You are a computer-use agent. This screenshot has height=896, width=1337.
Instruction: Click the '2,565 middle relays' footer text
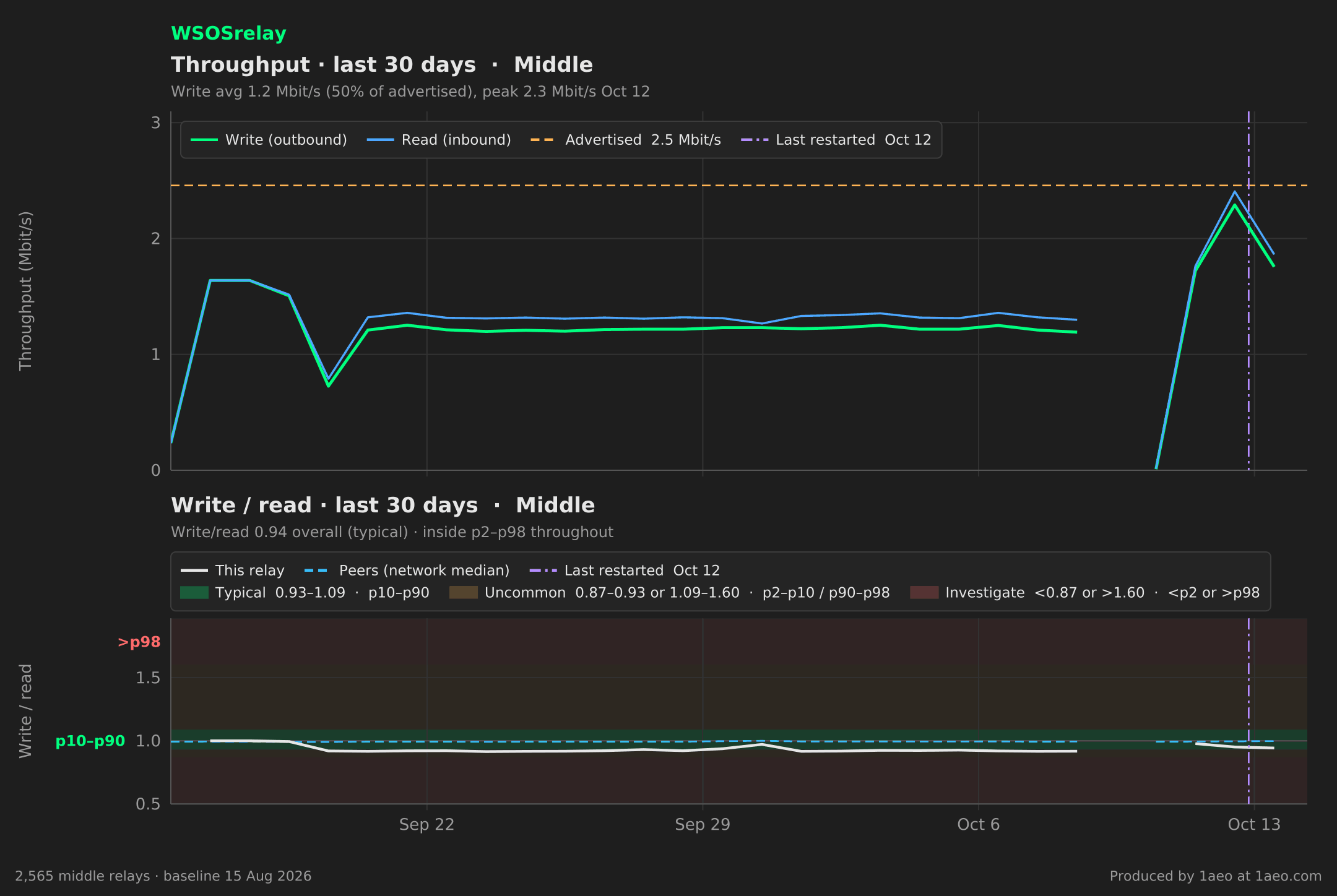tap(163, 876)
